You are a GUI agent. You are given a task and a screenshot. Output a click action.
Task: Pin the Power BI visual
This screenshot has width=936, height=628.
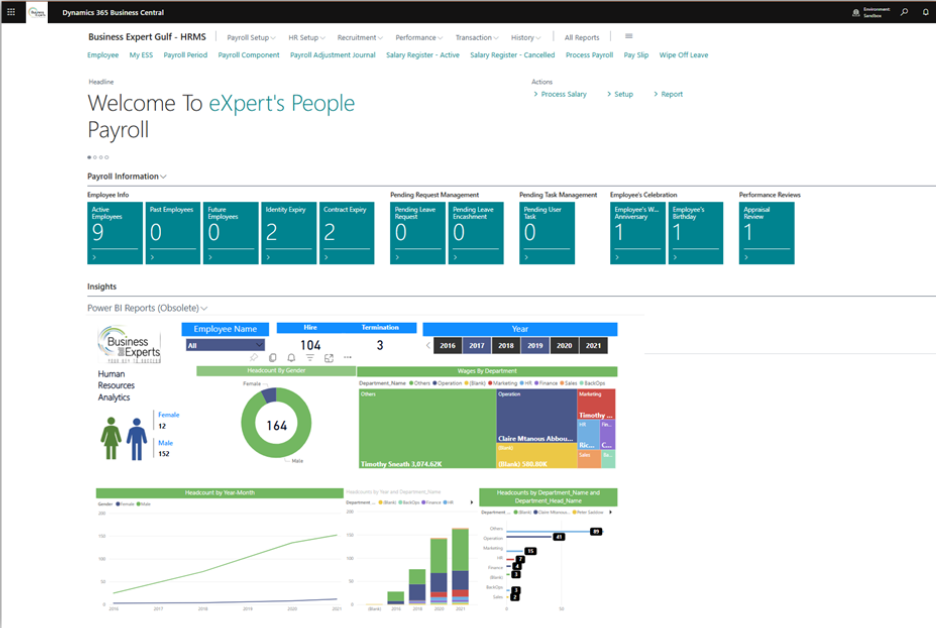coord(254,358)
